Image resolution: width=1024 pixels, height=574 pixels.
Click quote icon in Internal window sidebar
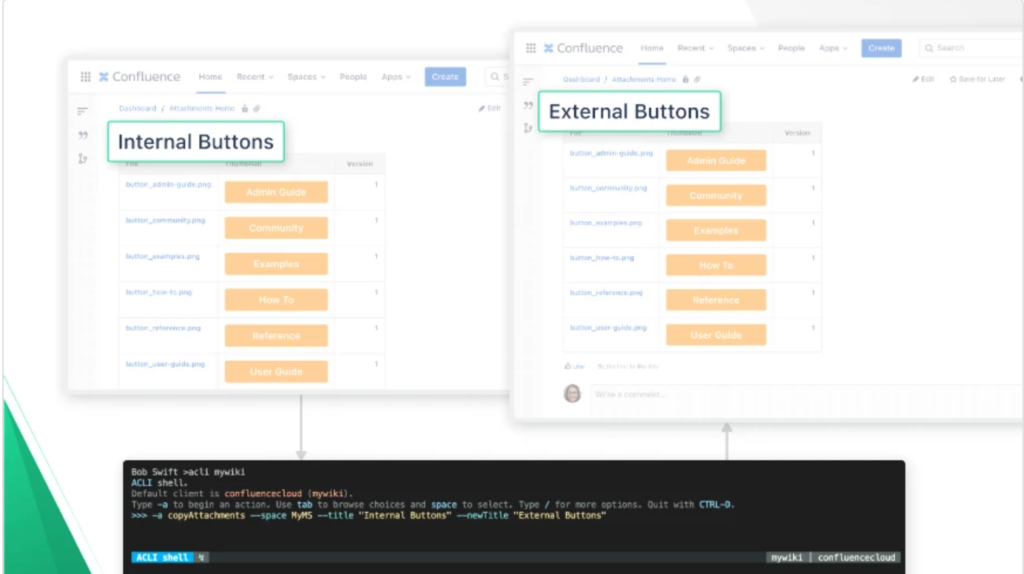83,135
